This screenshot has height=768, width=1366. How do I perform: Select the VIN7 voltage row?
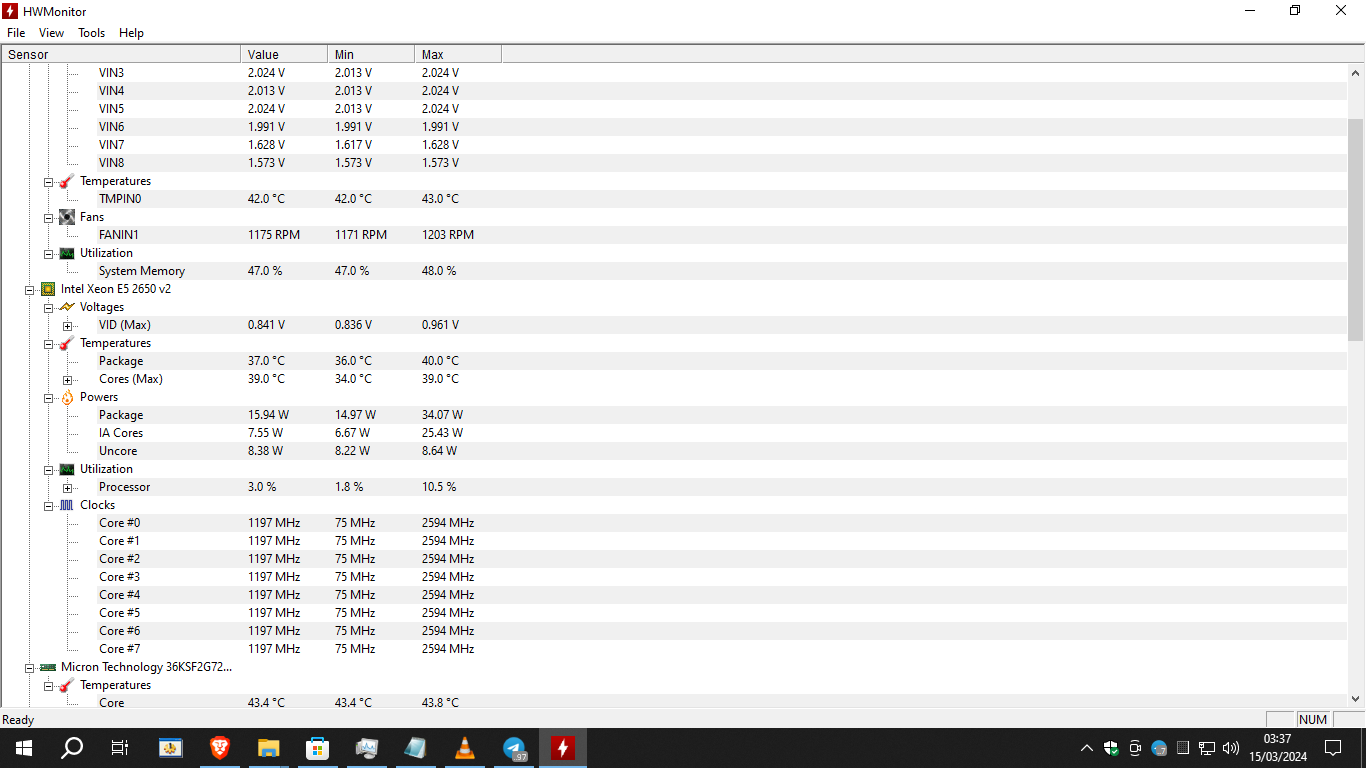pyautogui.click(x=674, y=145)
